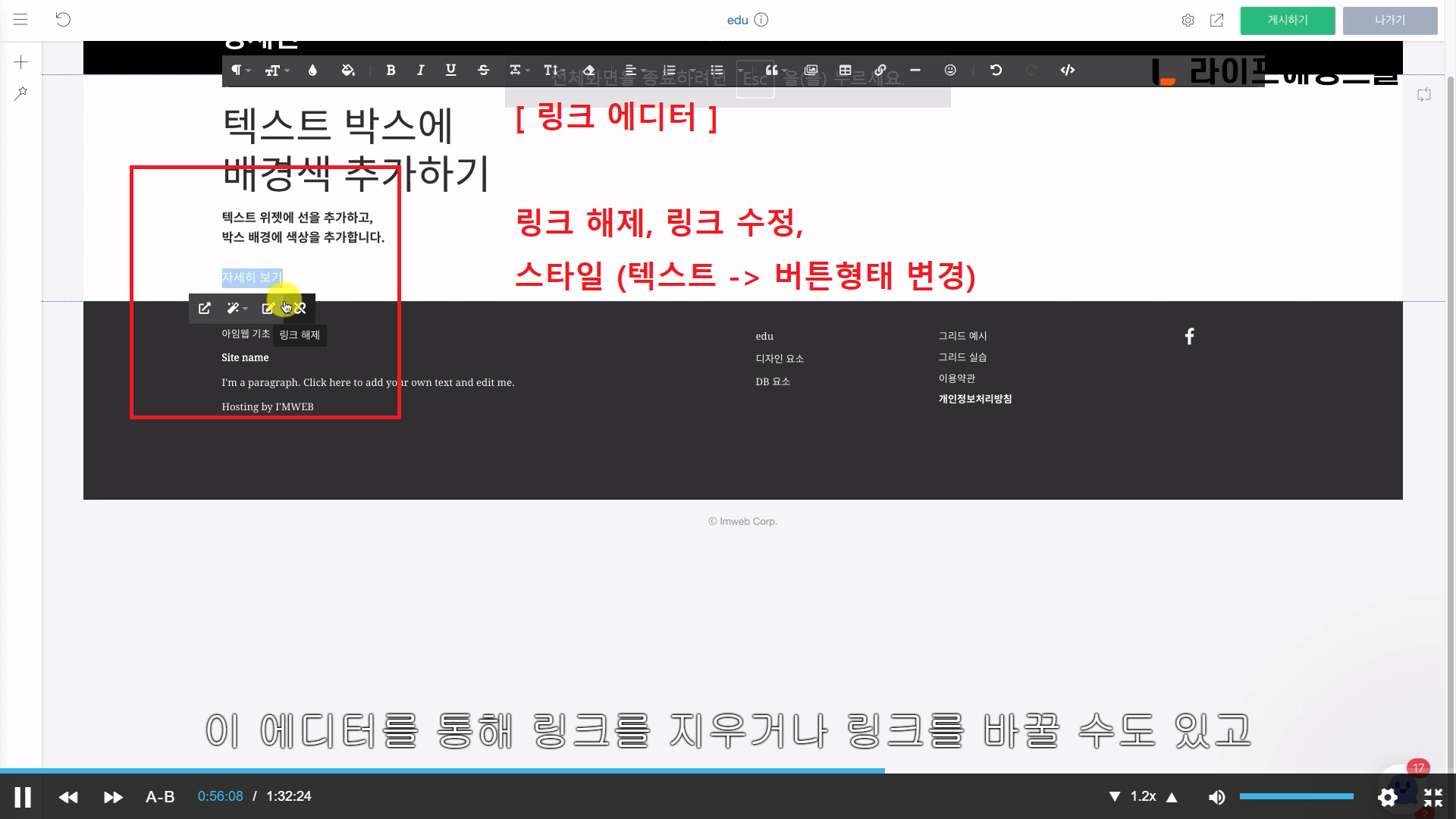Click the green 게시하기 publish button
Screen dimensions: 1456x819
click(1287, 20)
